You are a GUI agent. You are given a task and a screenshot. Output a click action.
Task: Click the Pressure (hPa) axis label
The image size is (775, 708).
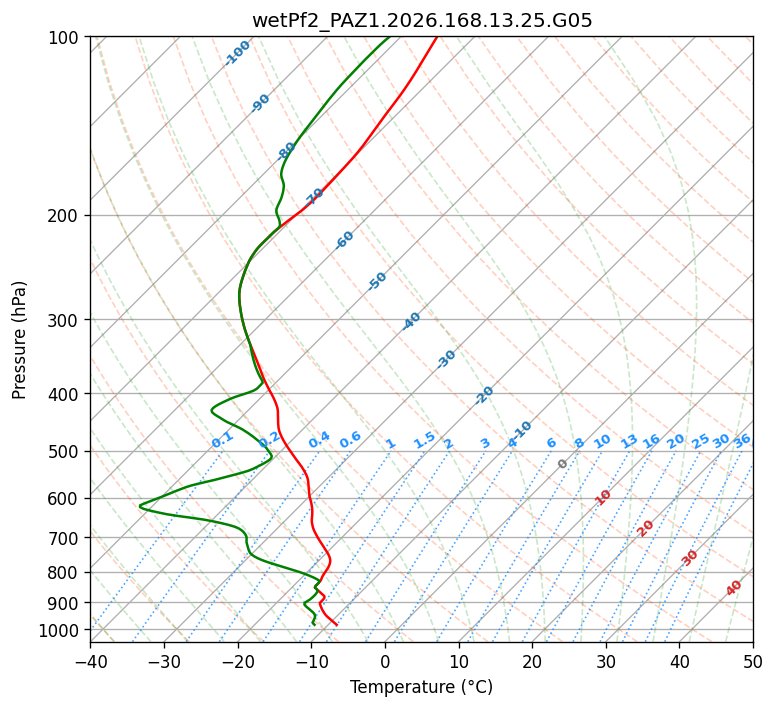(19, 340)
